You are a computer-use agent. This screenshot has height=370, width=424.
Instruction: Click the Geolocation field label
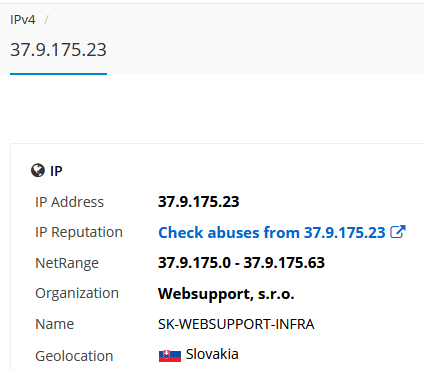(74, 356)
